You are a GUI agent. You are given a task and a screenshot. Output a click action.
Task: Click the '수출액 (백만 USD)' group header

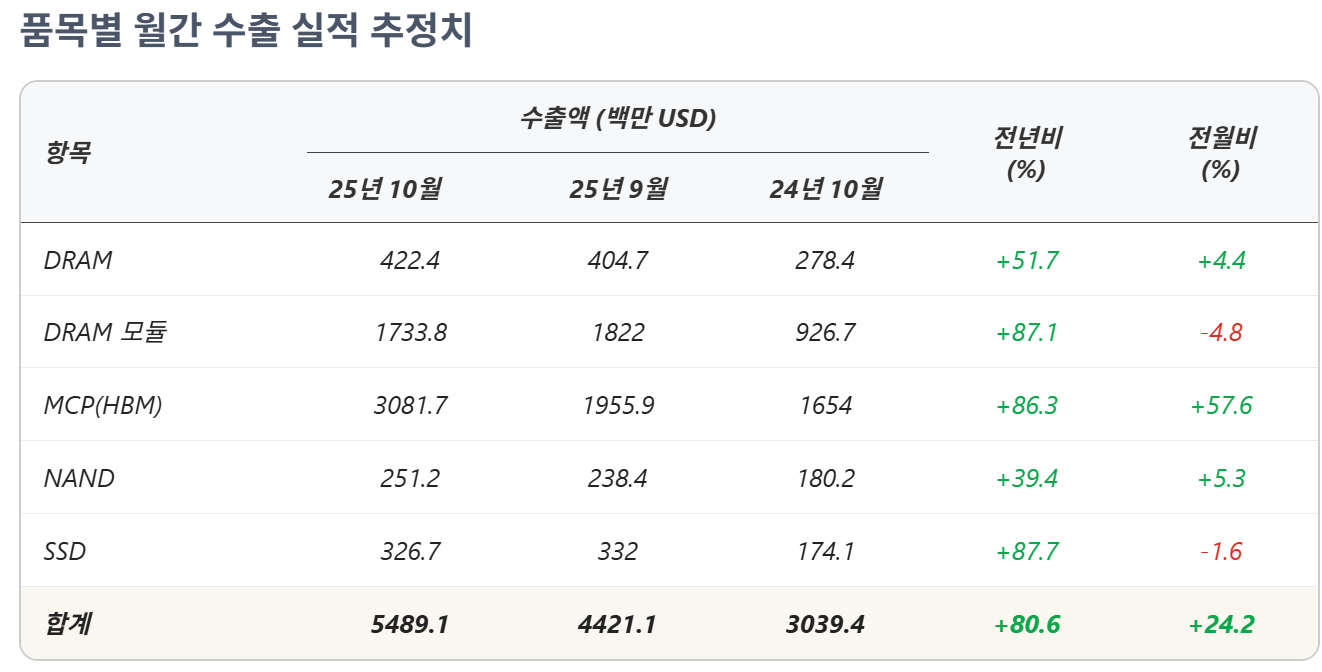coord(617,119)
